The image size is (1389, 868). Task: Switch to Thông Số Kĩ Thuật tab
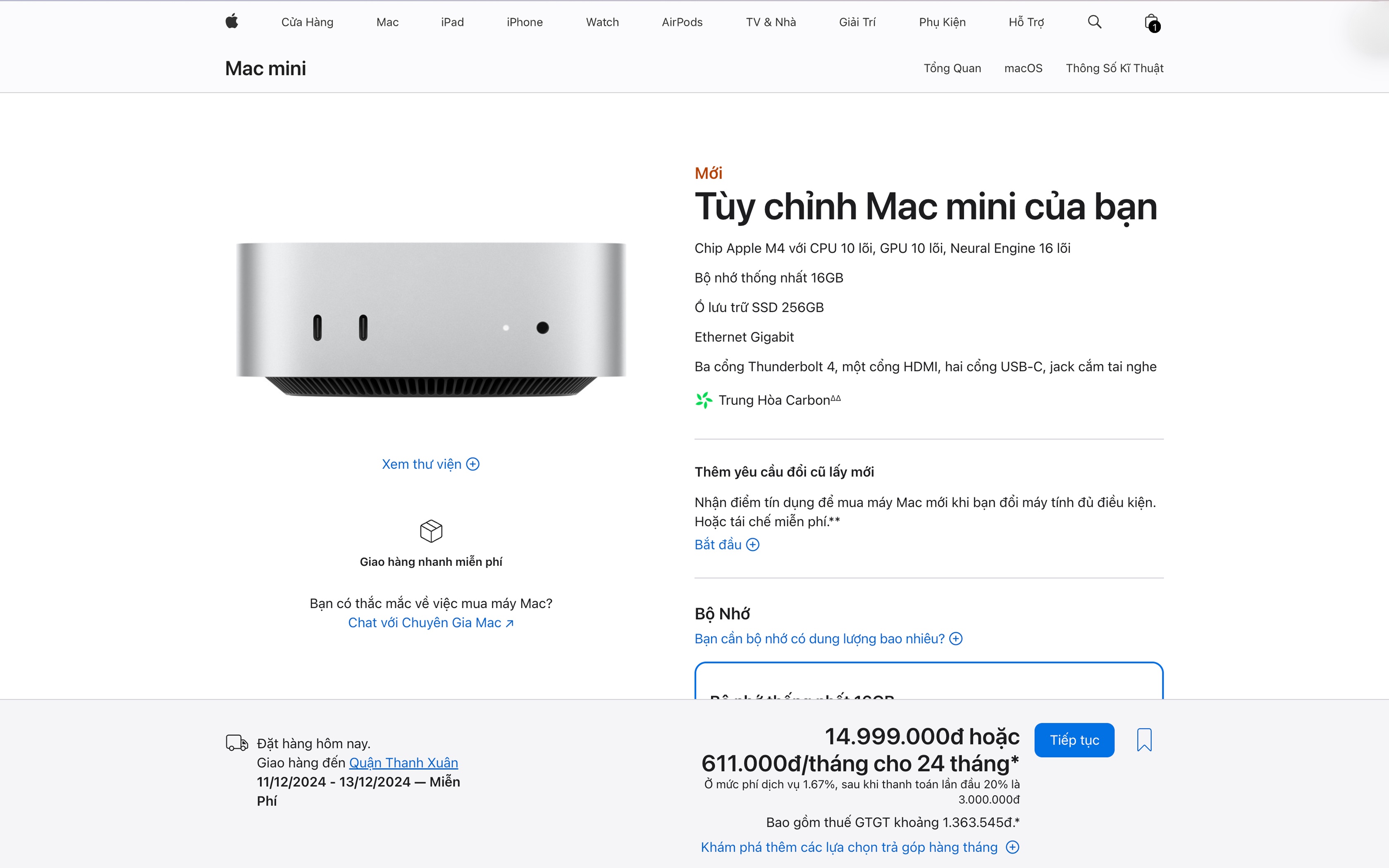point(1114,68)
